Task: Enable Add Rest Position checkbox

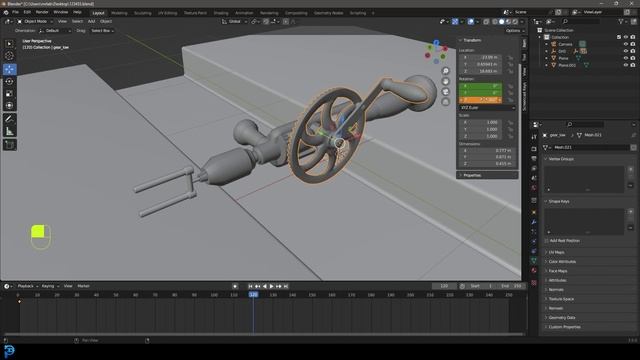Action: coord(547,241)
